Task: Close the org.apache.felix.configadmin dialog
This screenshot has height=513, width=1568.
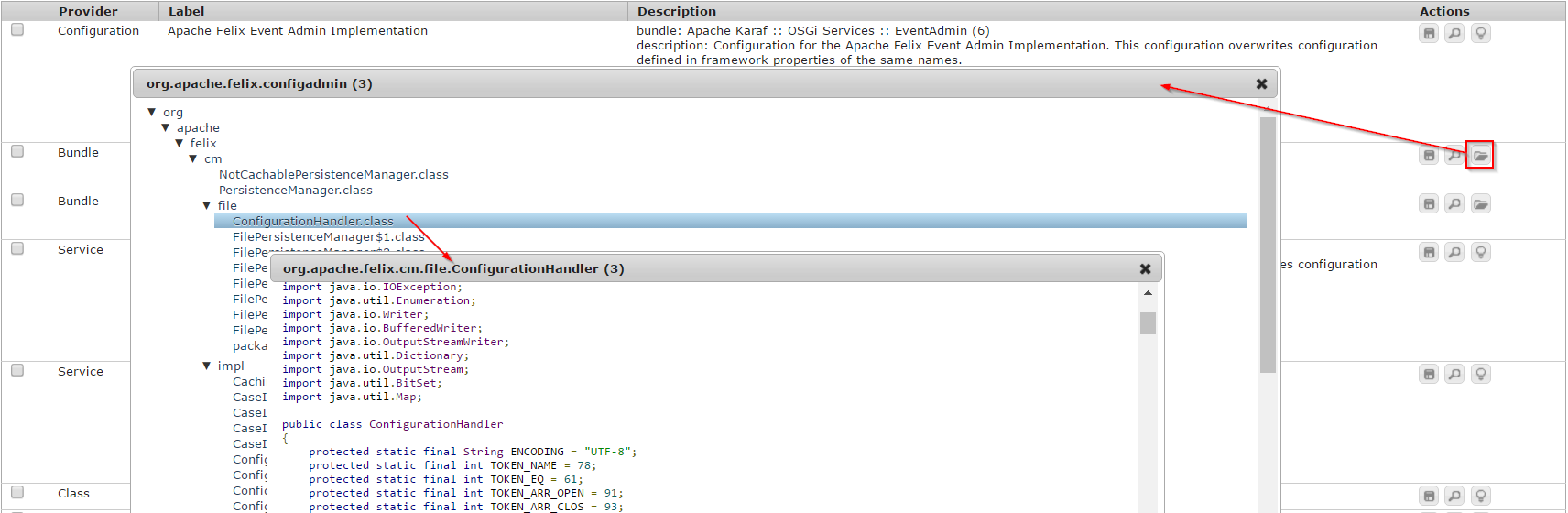Action: [x=1261, y=83]
